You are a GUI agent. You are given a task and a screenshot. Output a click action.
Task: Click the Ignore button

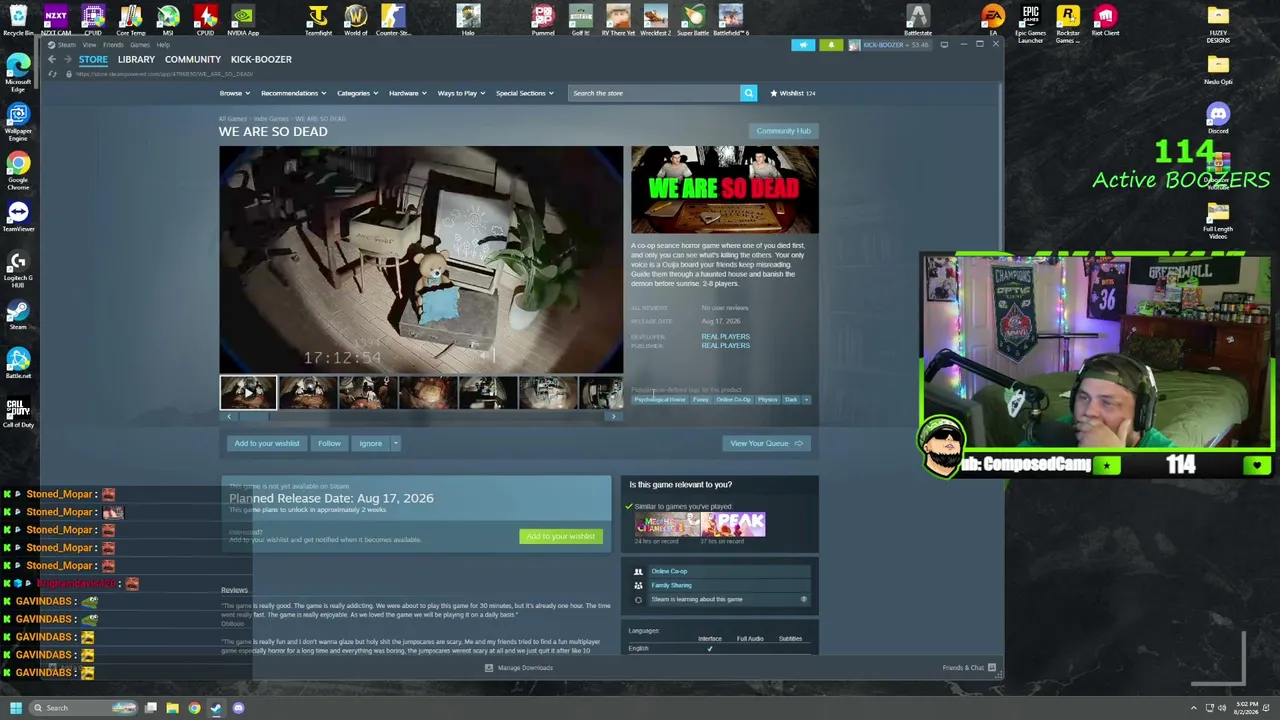click(x=371, y=443)
